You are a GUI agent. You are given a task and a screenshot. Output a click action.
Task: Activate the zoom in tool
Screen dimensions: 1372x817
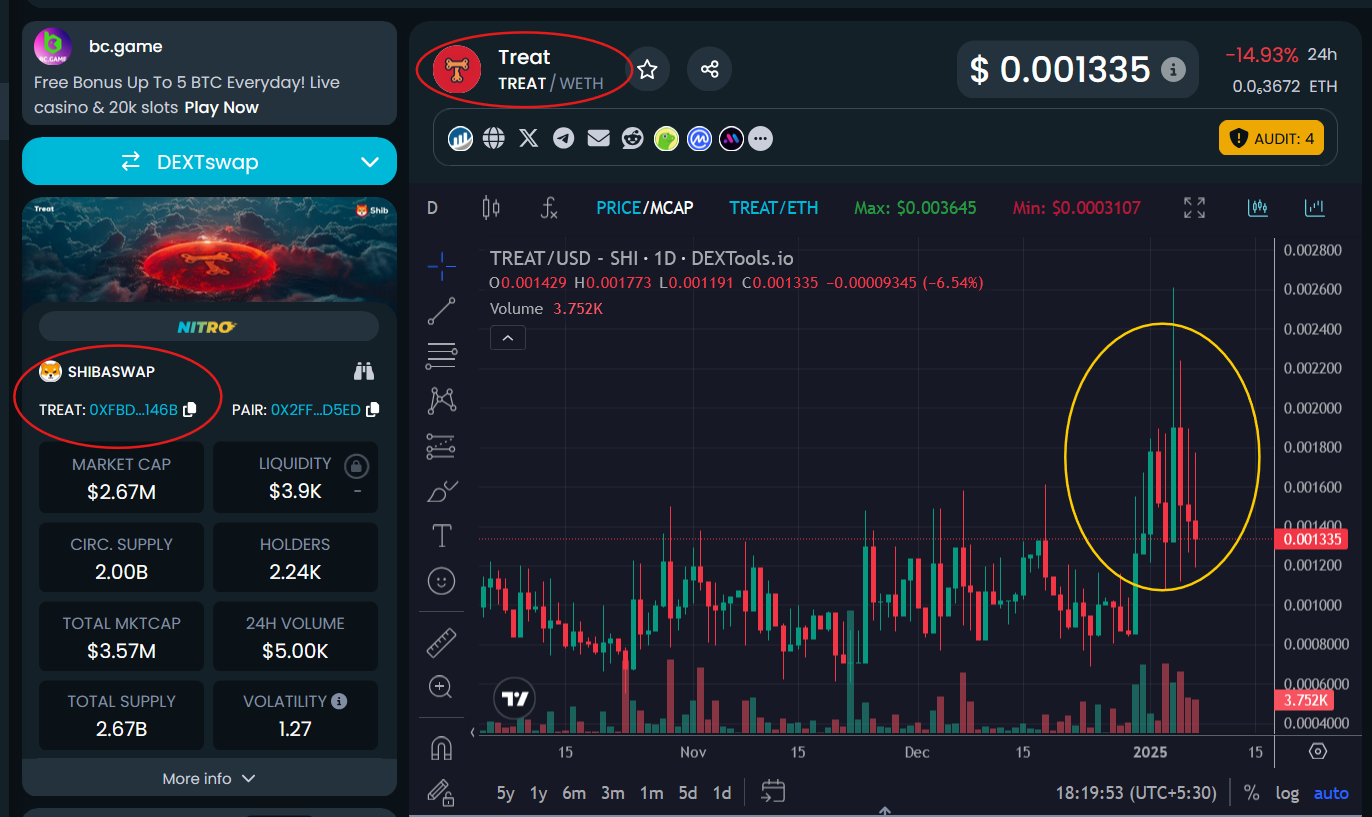441,687
